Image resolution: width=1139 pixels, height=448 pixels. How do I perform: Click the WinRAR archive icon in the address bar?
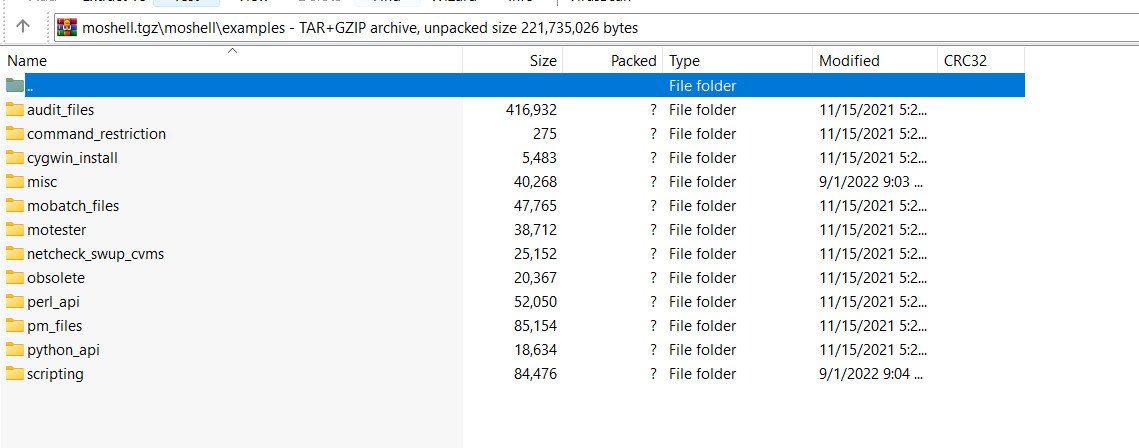pyautogui.click(x=67, y=28)
